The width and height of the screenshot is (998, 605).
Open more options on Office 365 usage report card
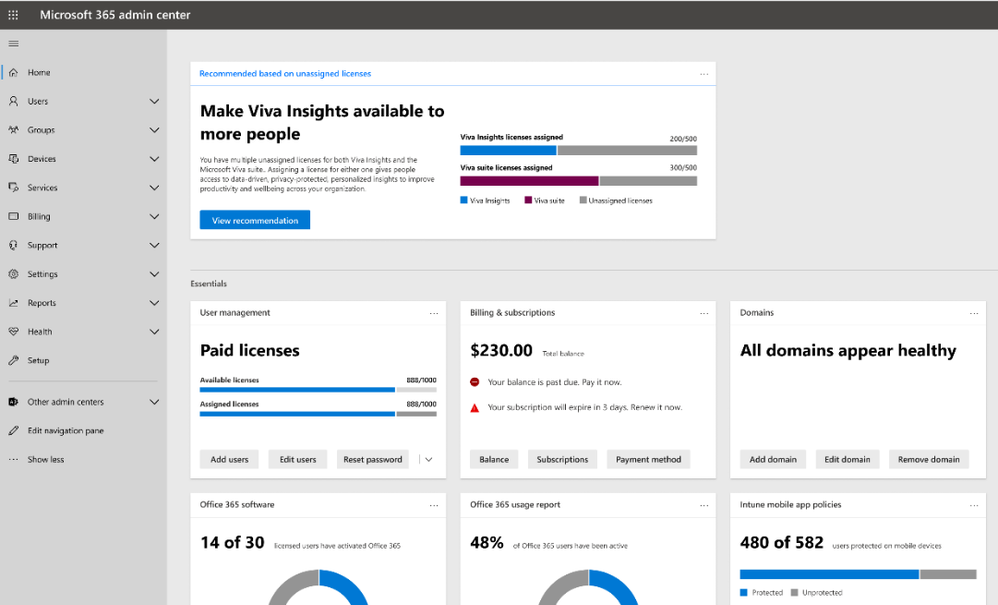click(x=704, y=505)
